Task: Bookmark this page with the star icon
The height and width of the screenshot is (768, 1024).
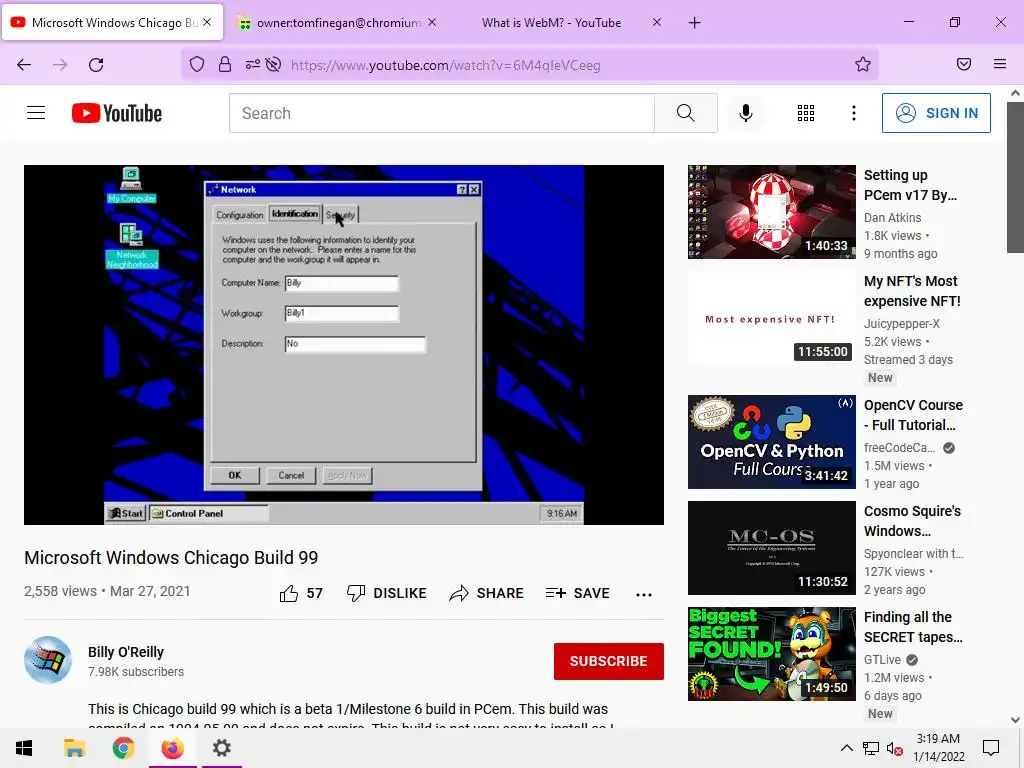Action: [863, 65]
